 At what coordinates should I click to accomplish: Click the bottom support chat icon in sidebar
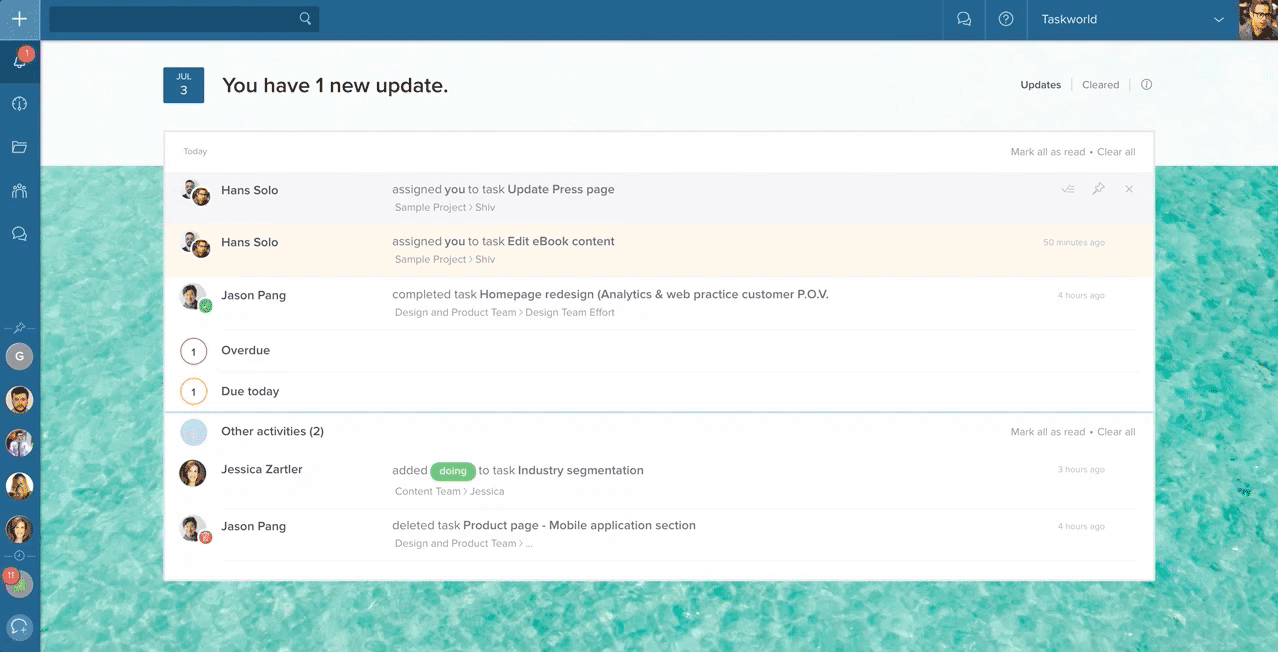coord(19,627)
